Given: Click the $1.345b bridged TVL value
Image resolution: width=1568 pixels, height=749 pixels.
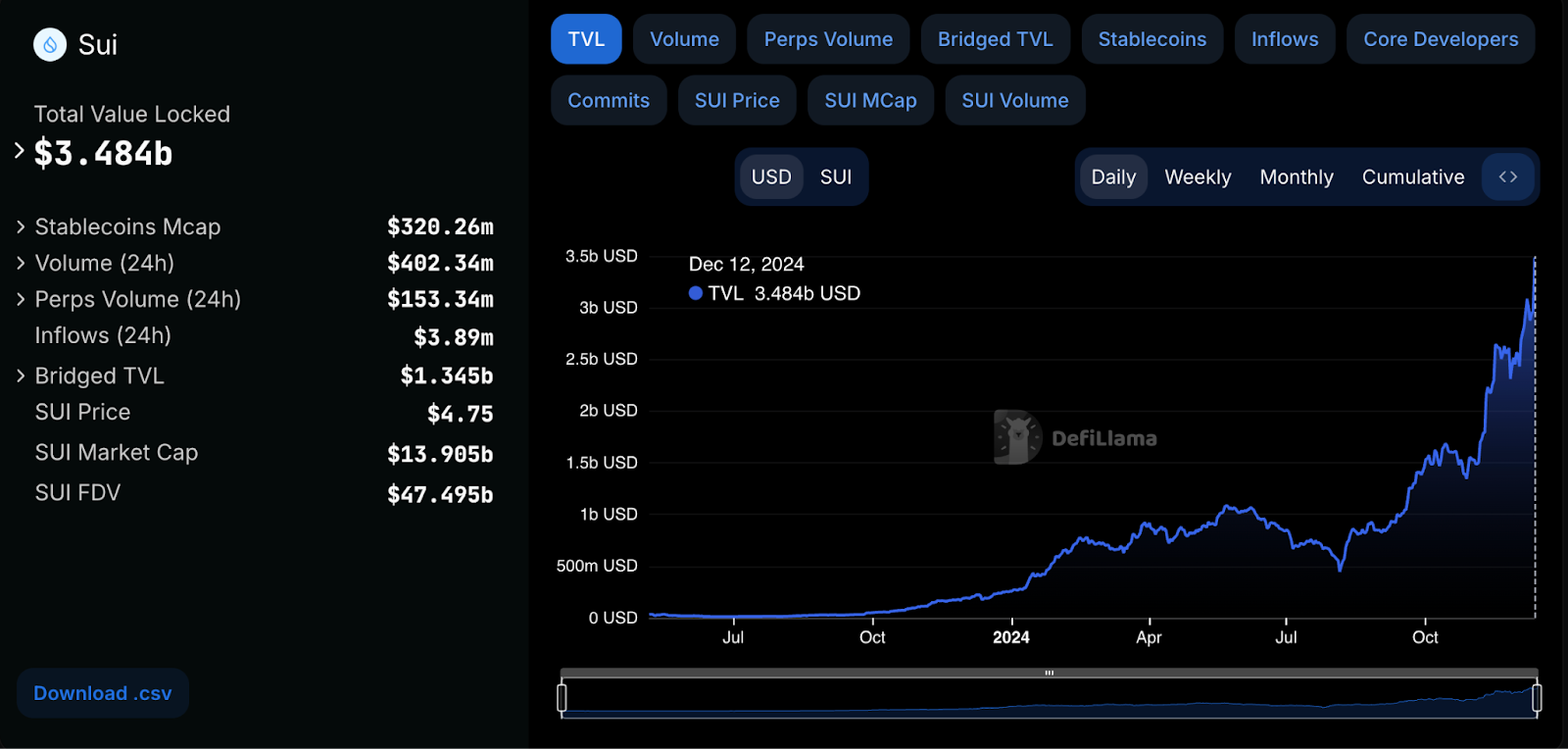Looking at the screenshot, I should (447, 375).
